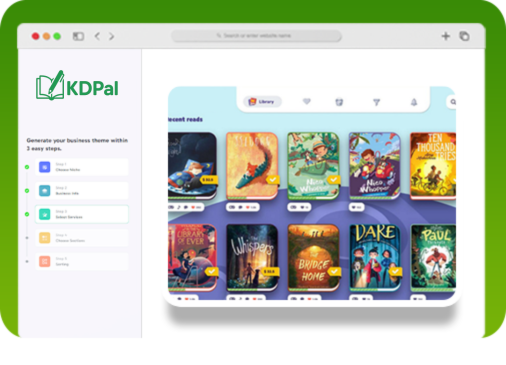Go forward with the browser forward arrow
Image resolution: width=506 pixels, height=365 pixels.
tap(112, 36)
